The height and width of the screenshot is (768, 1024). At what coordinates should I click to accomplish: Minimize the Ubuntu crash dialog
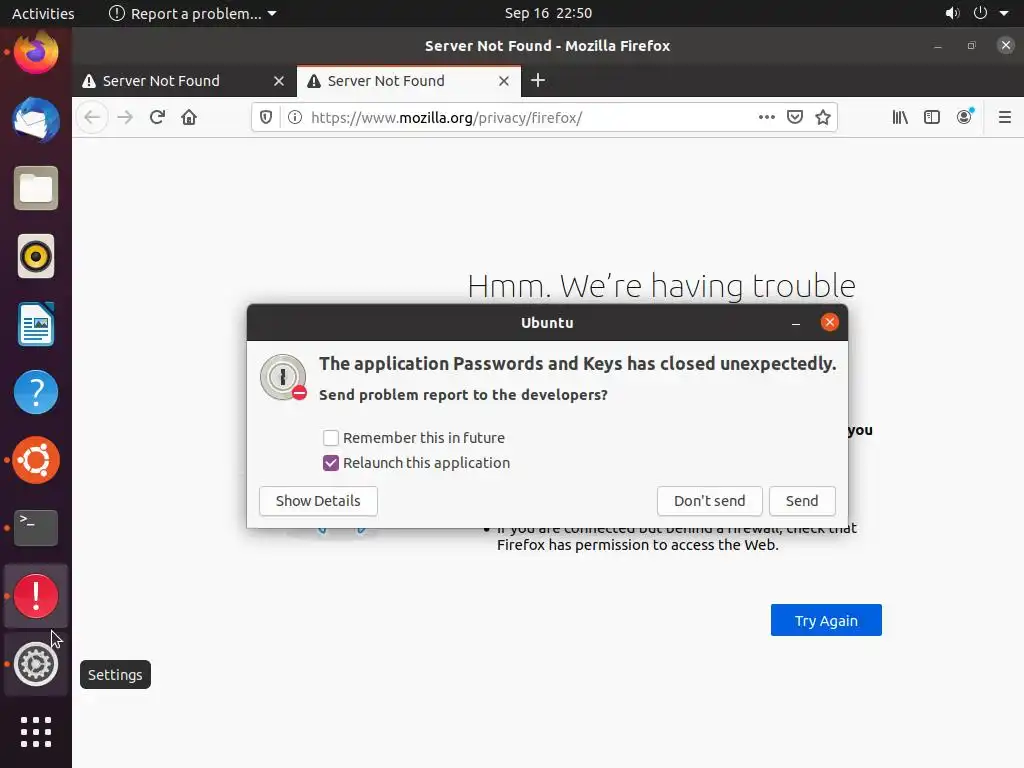795,323
